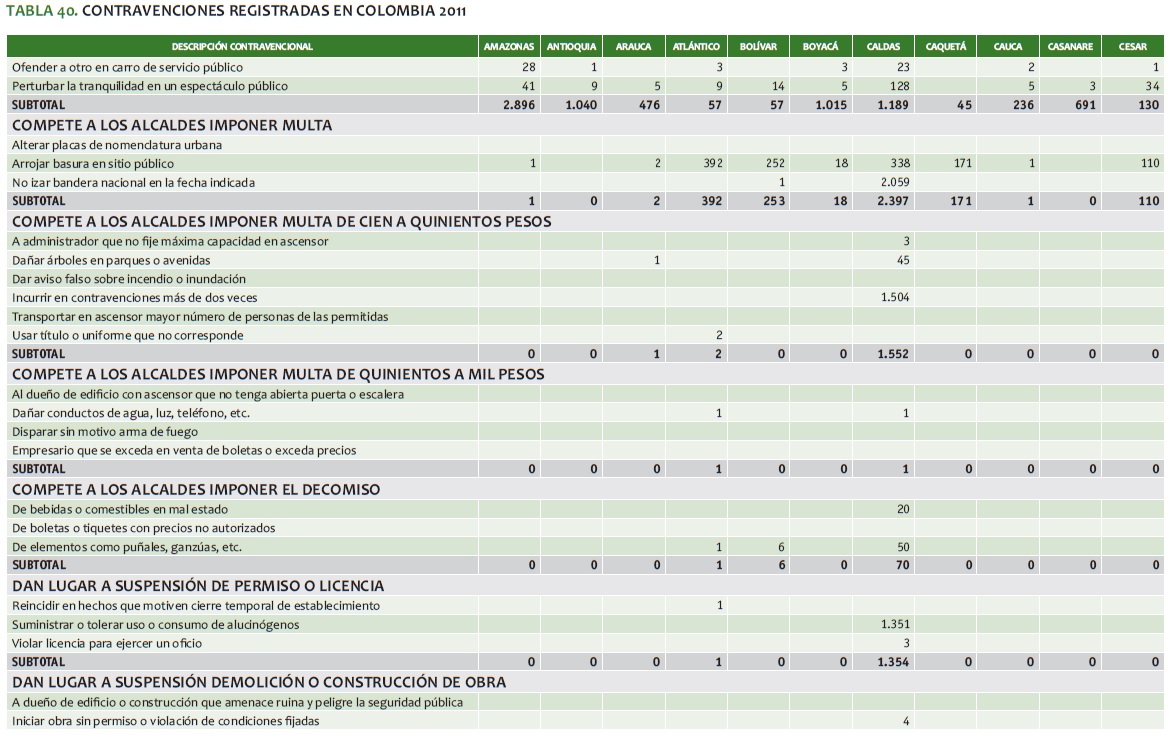
Task: Select the 'Ofender a otro en carro de servicio público' row
Action: tap(127, 67)
